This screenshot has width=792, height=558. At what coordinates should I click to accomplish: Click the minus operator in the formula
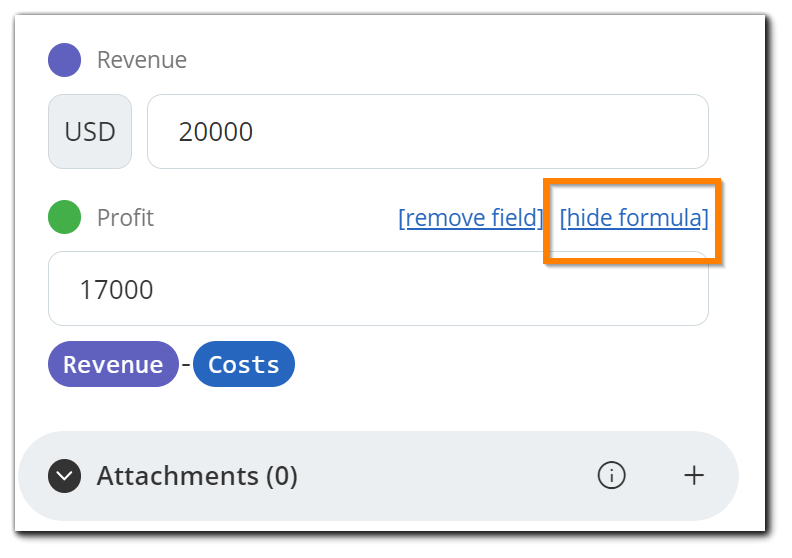[186, 364]
